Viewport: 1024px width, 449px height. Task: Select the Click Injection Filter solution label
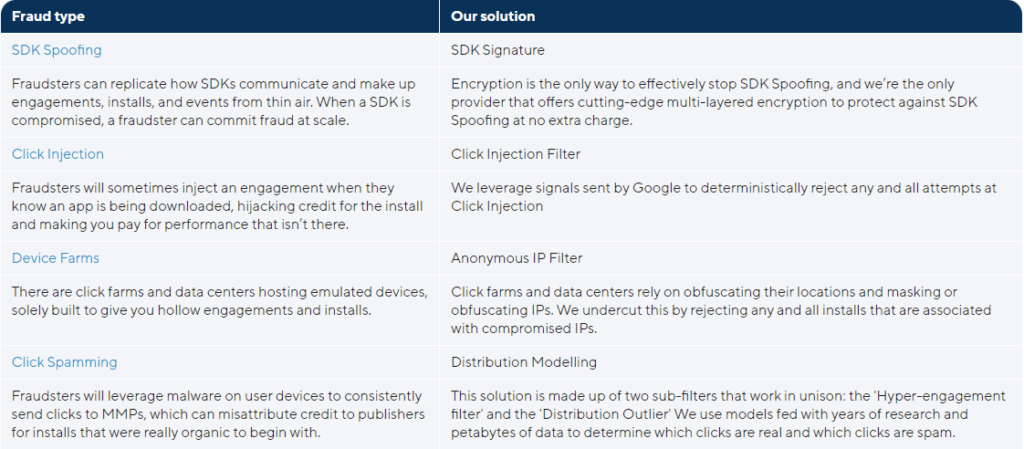[514, 154]
